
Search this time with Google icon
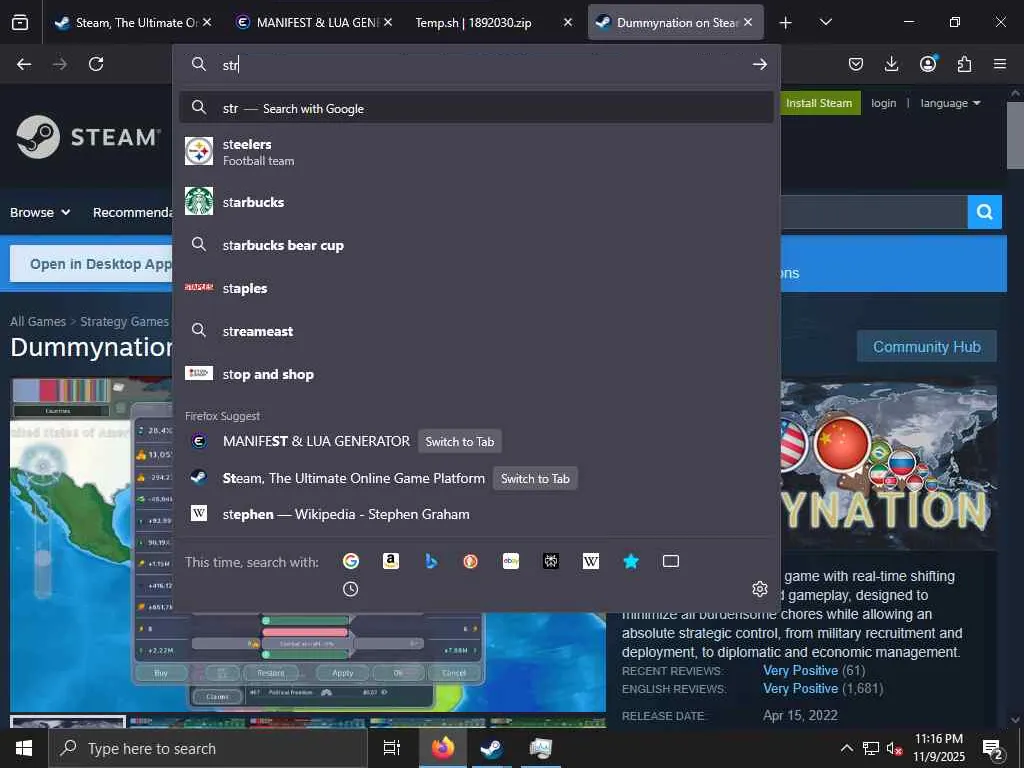click(x=351, y=561)
